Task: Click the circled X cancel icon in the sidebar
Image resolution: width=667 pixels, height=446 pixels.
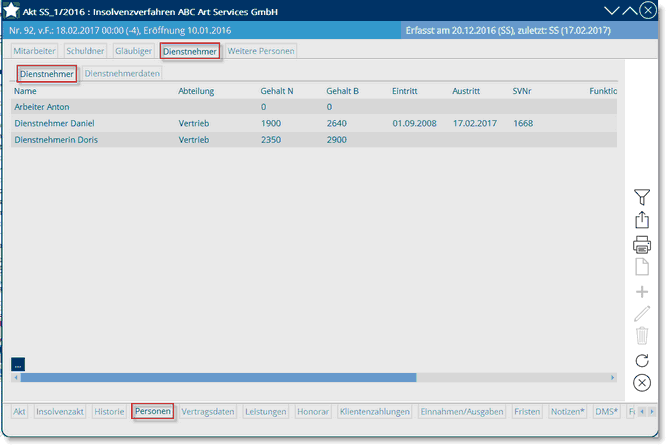Action: [642, 383]
